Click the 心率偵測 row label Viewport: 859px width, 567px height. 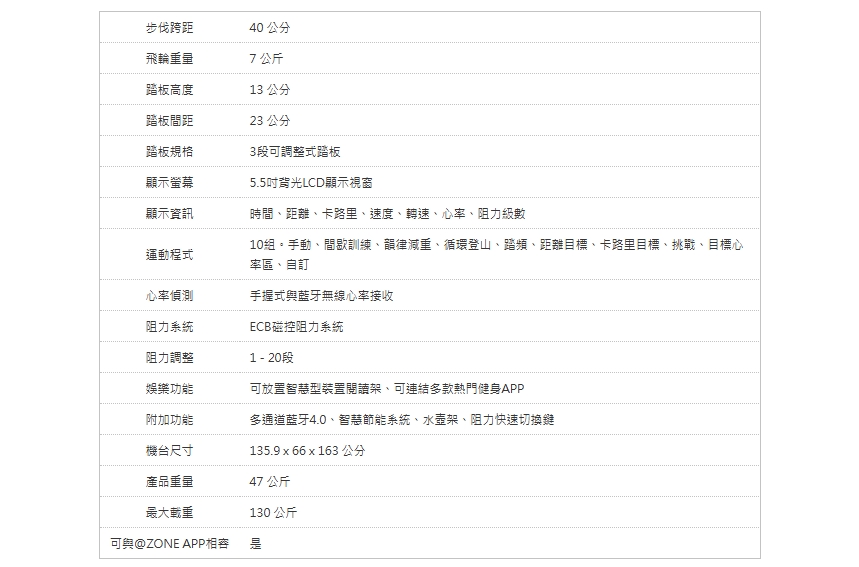tap(169, 297)
